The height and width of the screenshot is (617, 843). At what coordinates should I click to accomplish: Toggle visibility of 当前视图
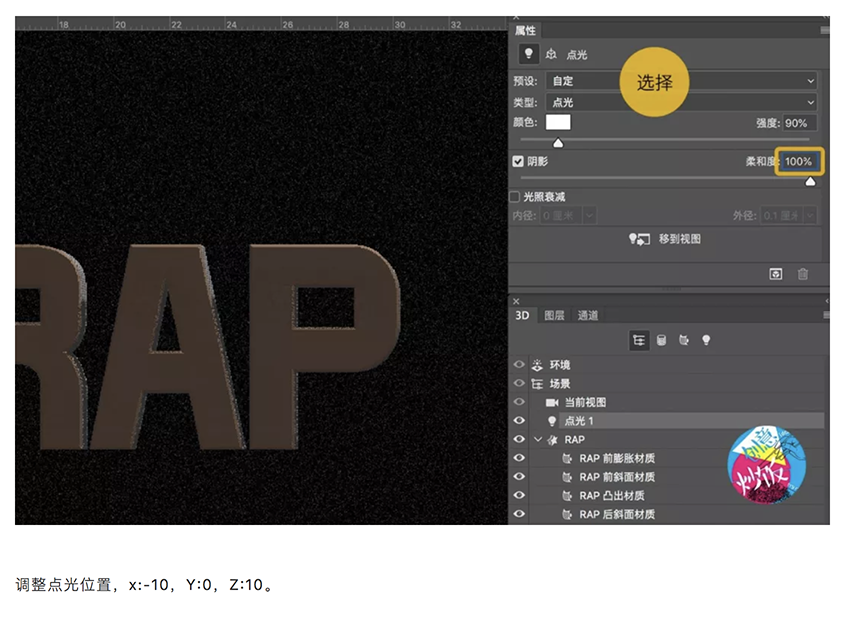(519, 402)
